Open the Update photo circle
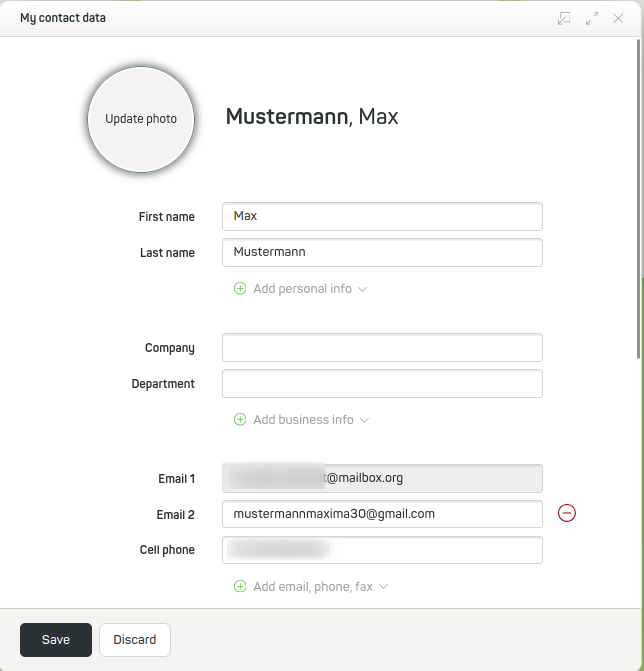 click(x=141, y=119)
